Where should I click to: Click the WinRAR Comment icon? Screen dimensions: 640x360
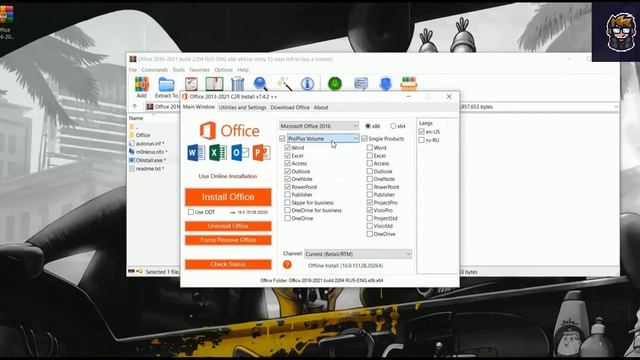[361, 84]
